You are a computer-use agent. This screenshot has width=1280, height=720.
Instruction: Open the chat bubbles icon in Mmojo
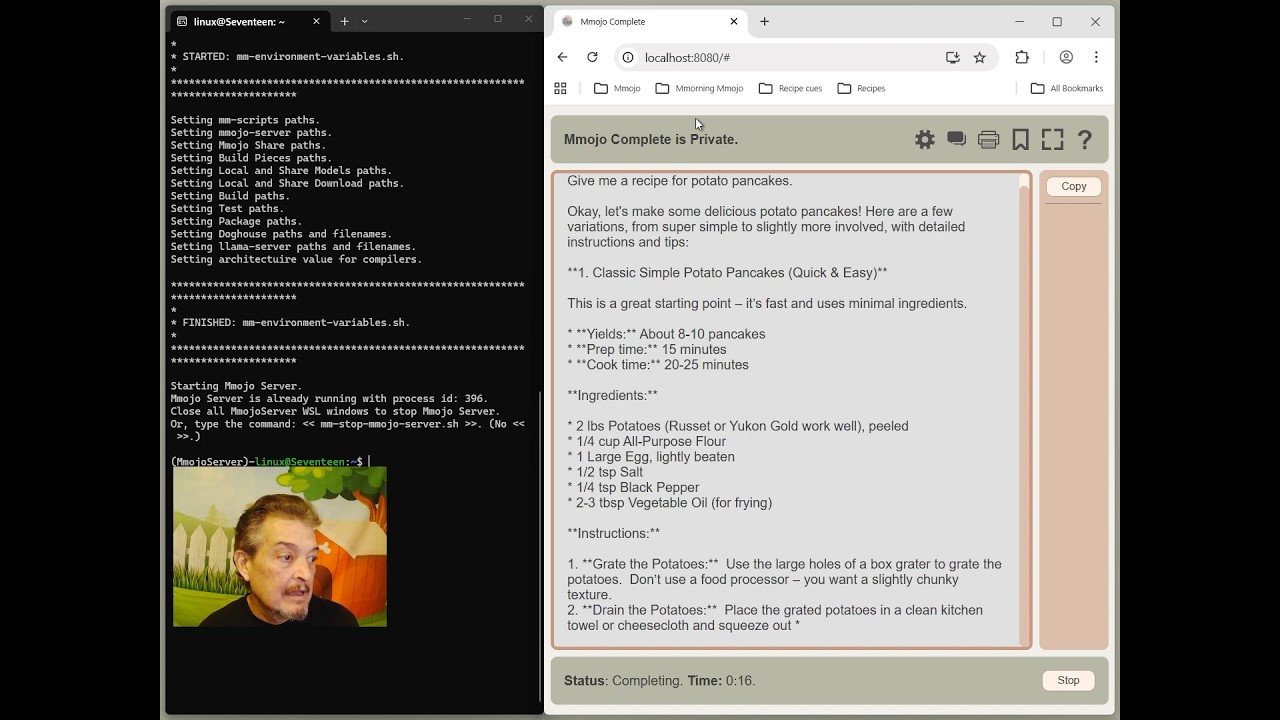click(x=957, y=140)
